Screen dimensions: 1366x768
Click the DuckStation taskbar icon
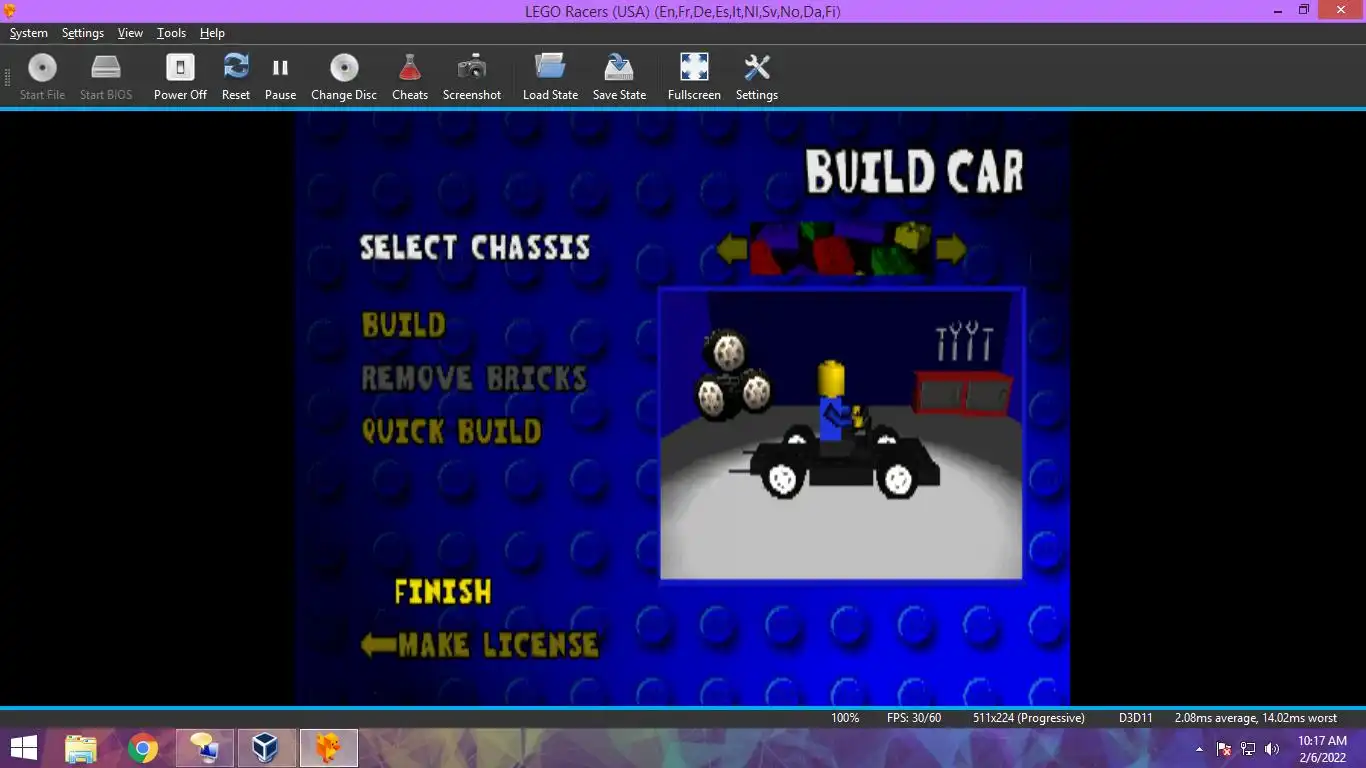(x=328, y=748)
